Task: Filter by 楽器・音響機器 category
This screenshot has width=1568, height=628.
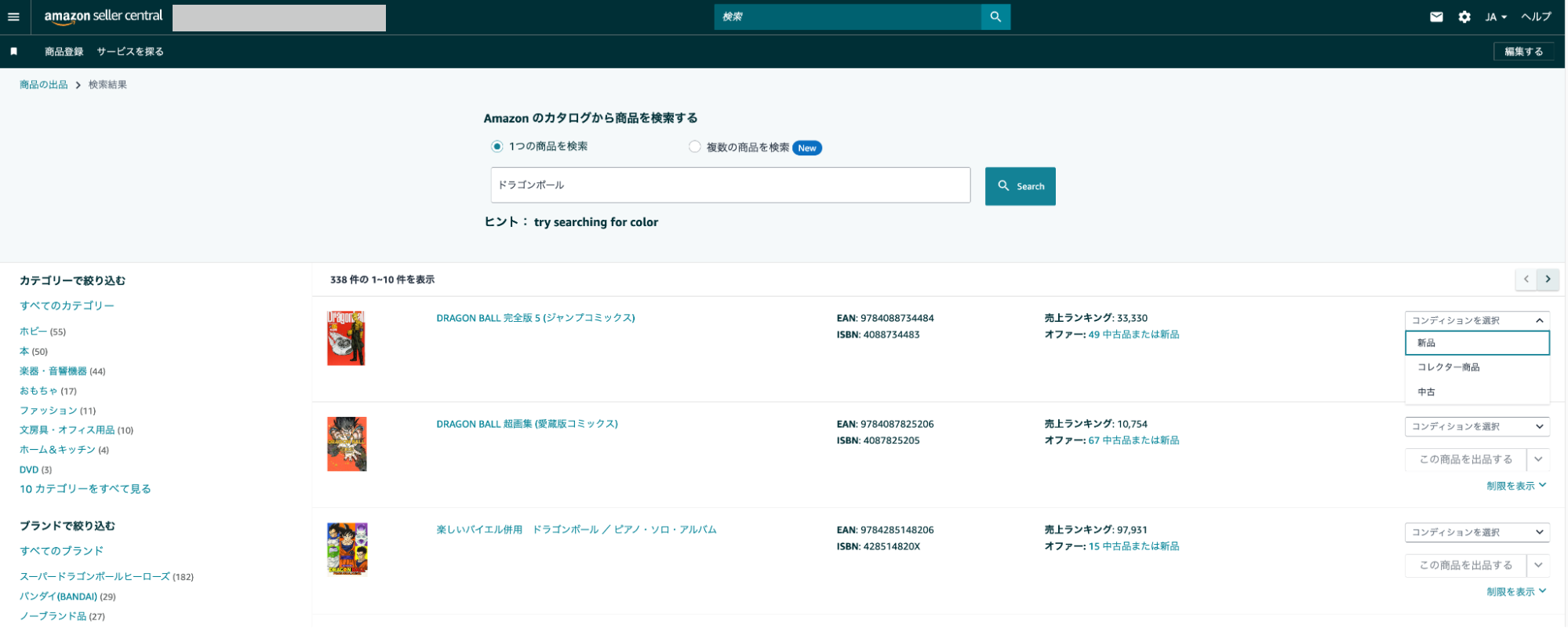Action: [53, 371]
